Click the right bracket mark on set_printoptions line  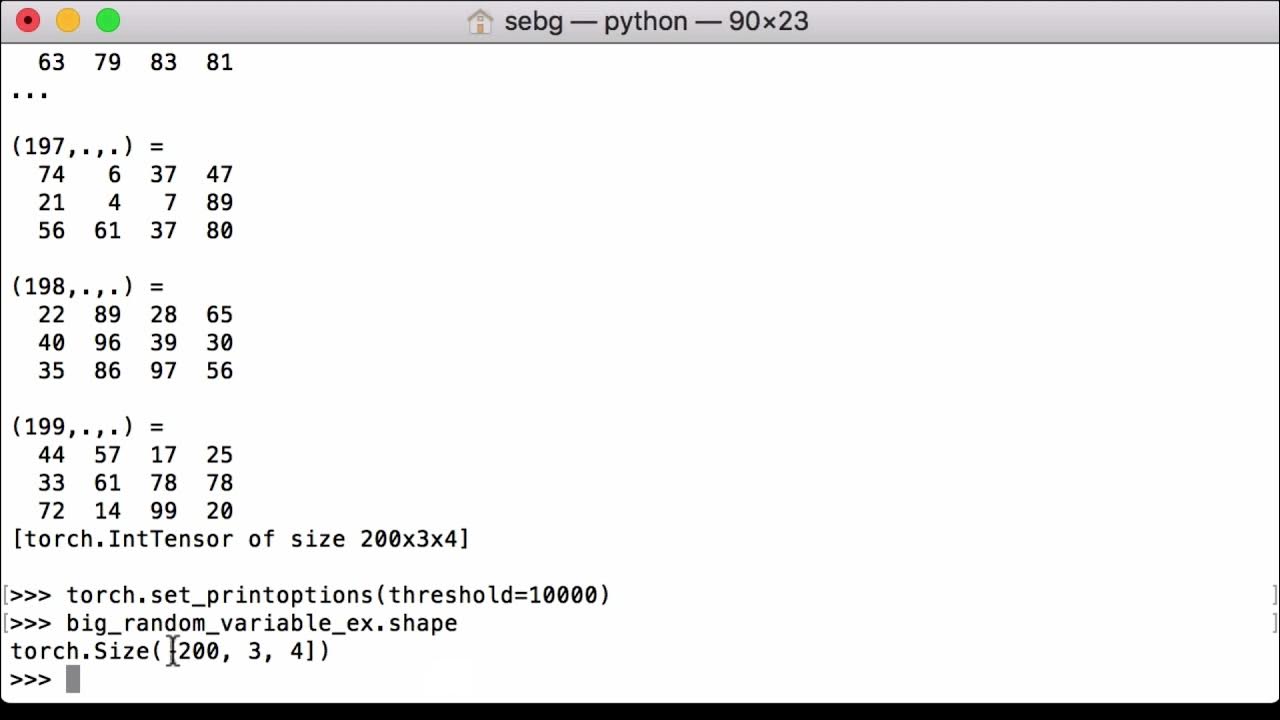1274,595
